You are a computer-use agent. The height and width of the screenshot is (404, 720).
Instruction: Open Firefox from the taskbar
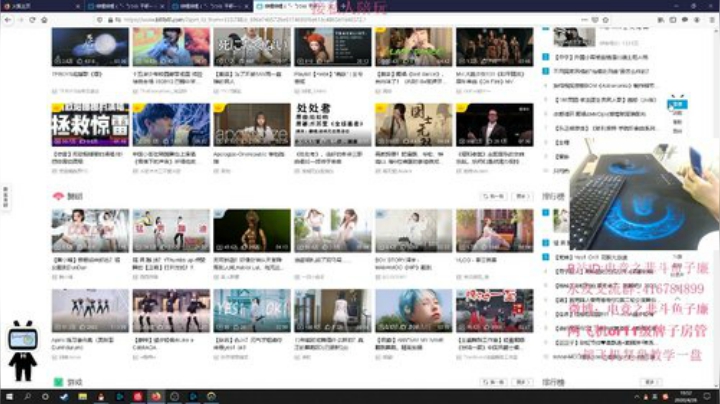(156, 396)
